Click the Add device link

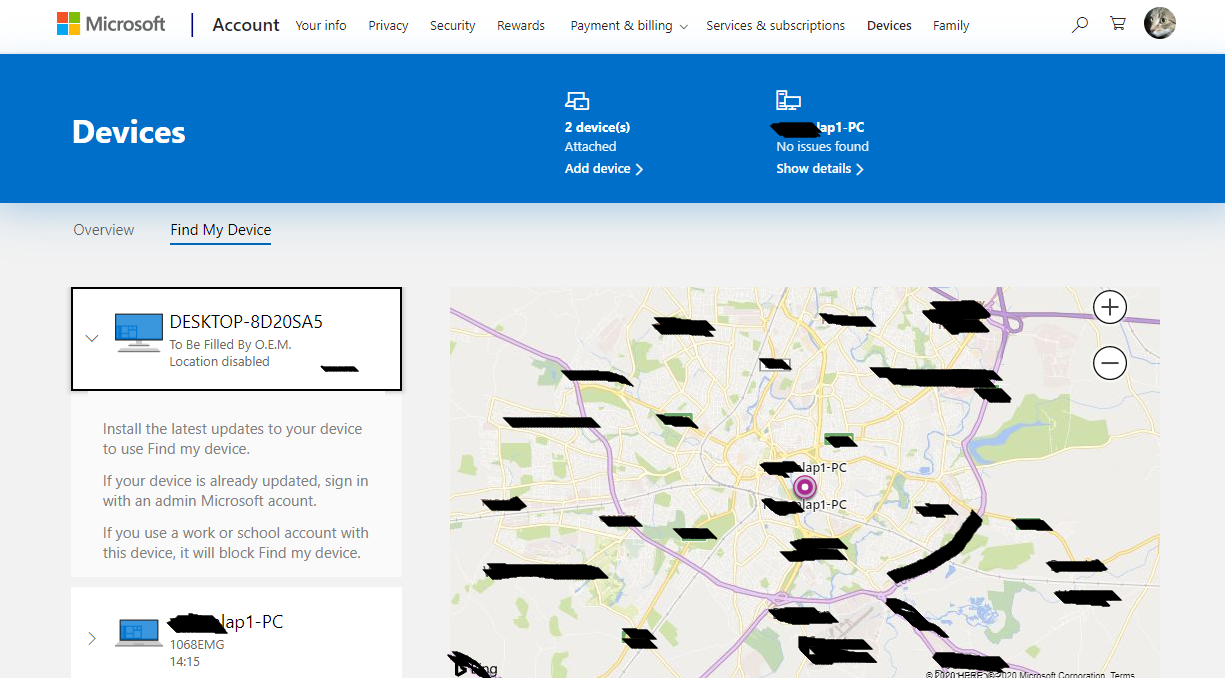point(604,169)
